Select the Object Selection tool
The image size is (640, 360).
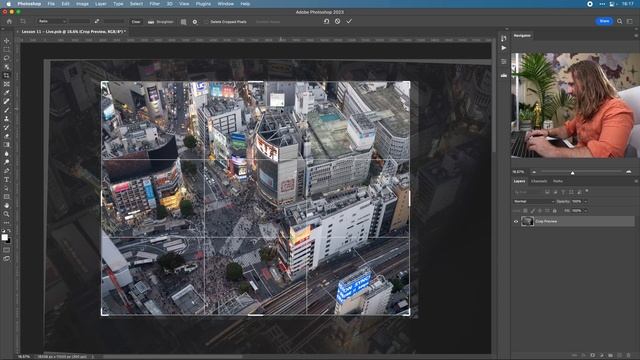(x=7, y=67)
